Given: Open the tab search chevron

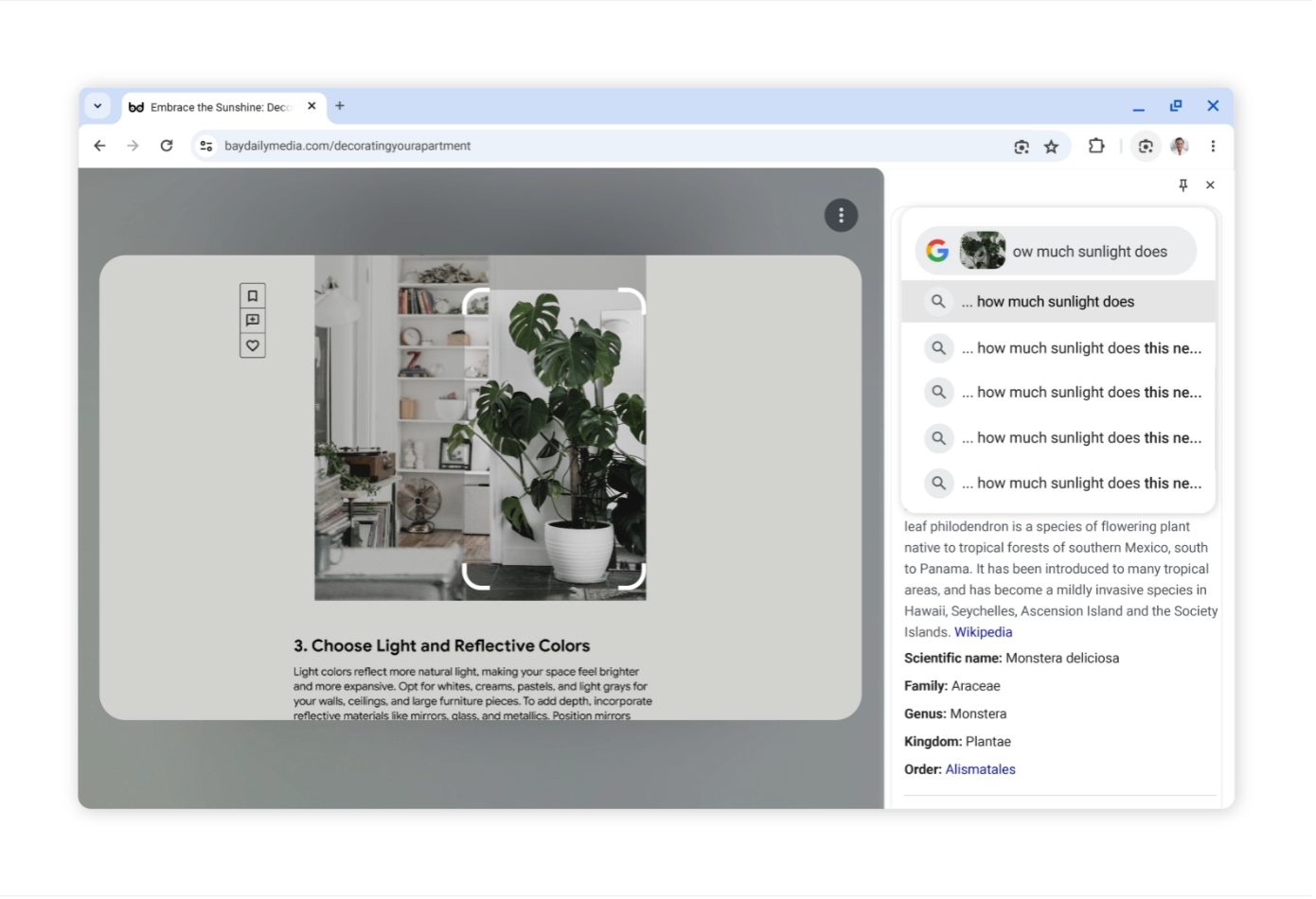Looking at the screenshot, I should pyautogui.click(x=98, y=105).
